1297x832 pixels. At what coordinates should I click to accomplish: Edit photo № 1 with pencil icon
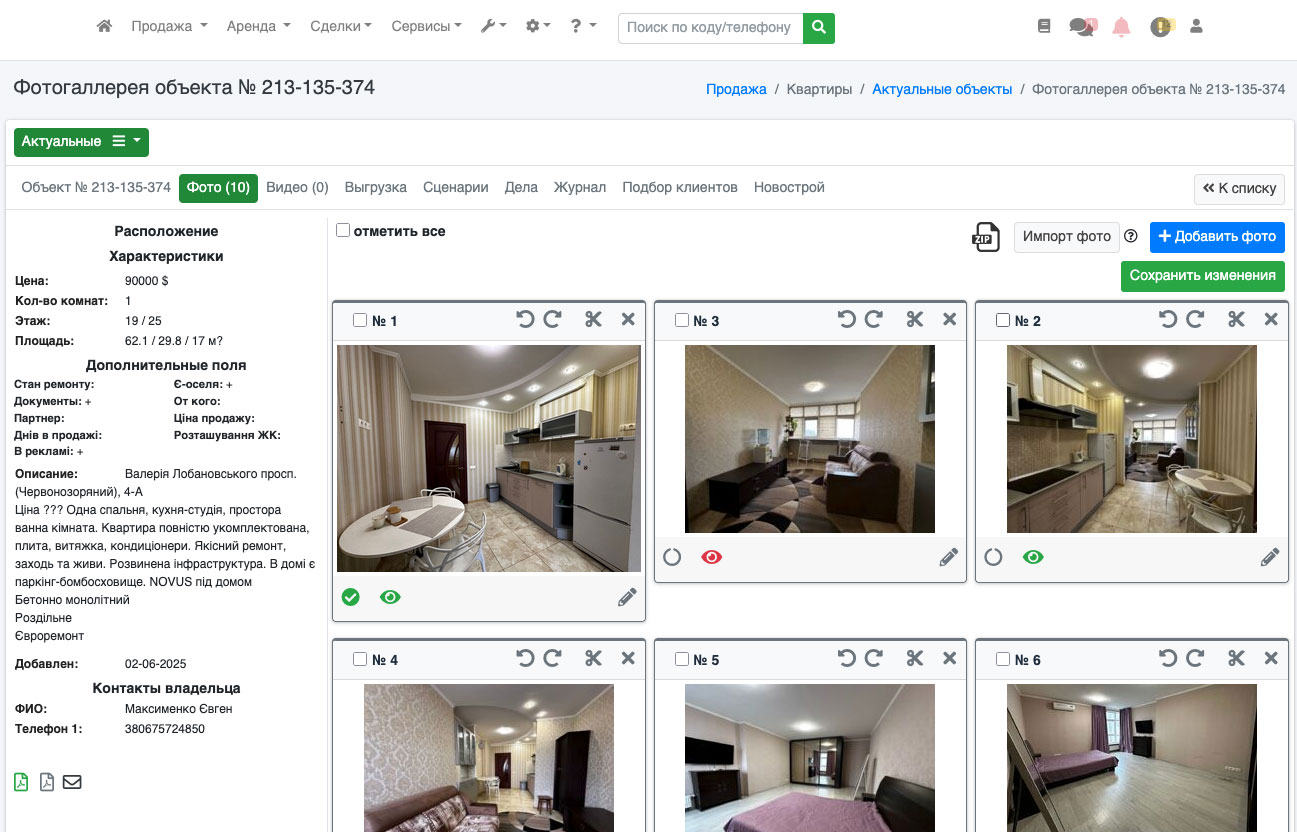627,597
